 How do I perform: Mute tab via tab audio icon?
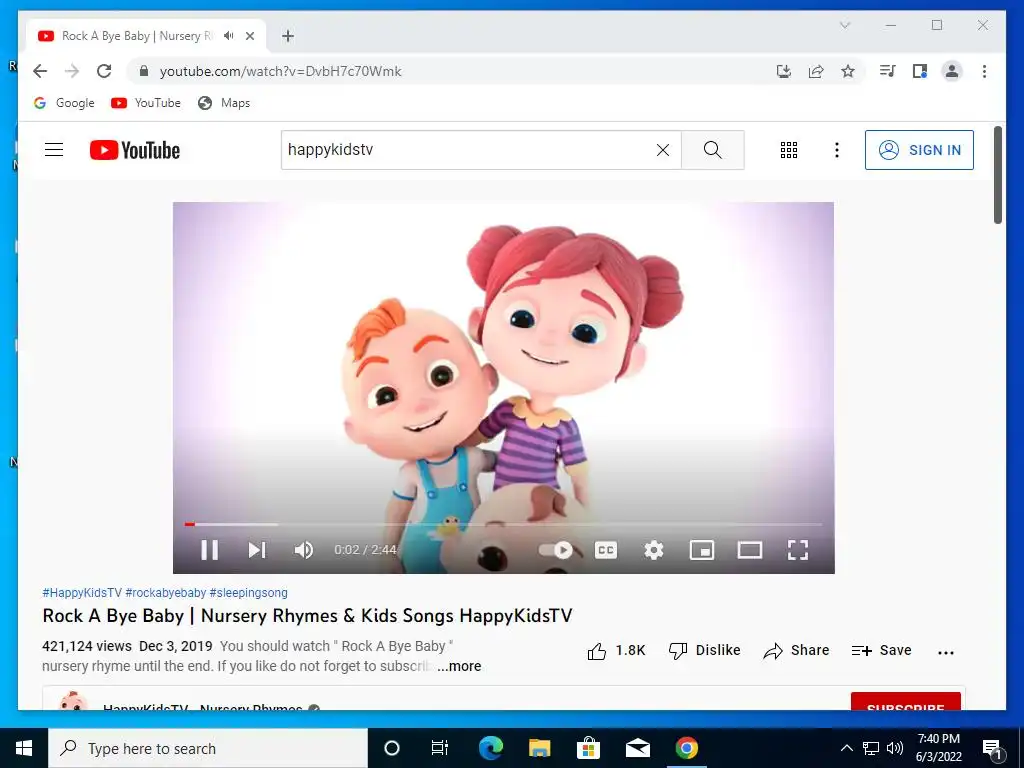[228, 36]
